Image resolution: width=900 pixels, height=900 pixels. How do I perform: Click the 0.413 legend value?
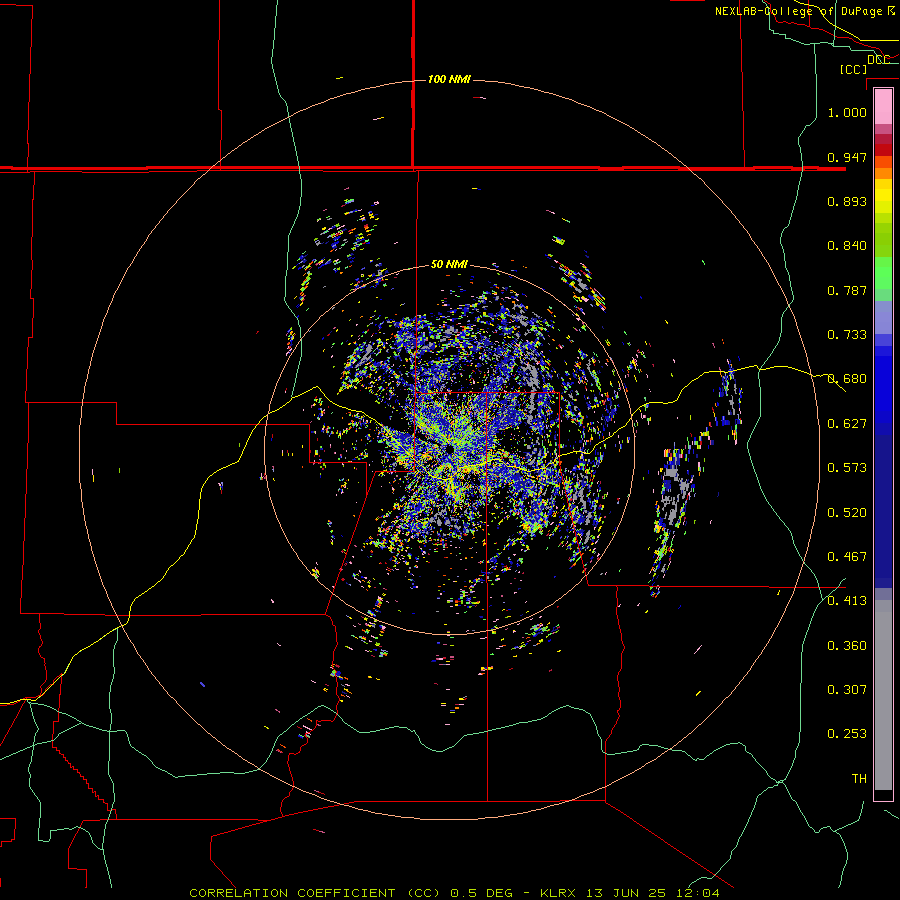click(x=847, y=601)
